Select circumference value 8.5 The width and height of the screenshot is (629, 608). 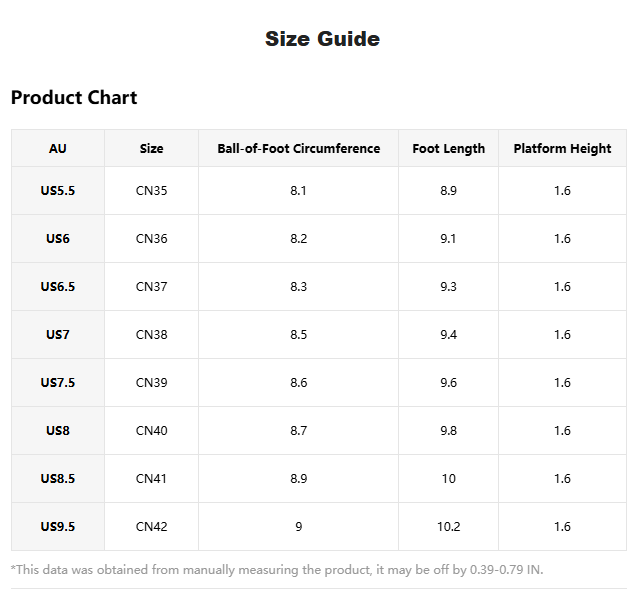(x=298, y=334)
